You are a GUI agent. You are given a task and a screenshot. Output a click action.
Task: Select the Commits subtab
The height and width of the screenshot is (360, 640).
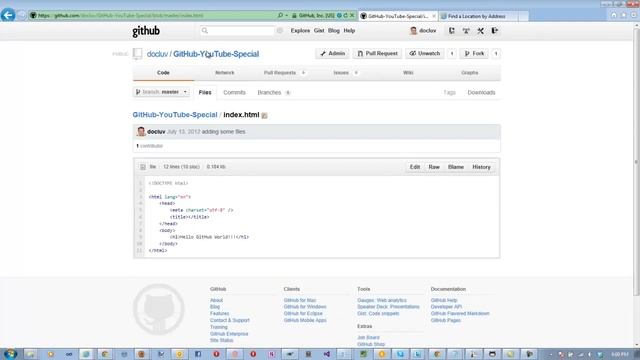tap(234, 93)
